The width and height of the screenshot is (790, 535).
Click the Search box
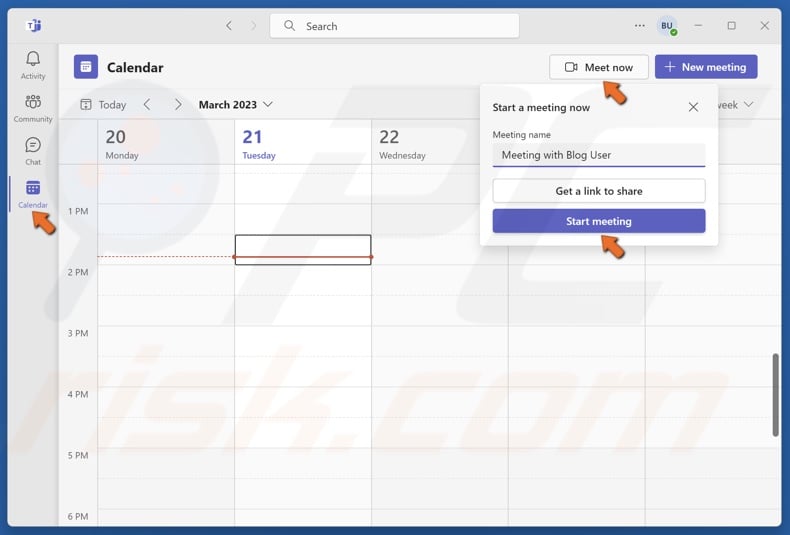tap(394, 26)
